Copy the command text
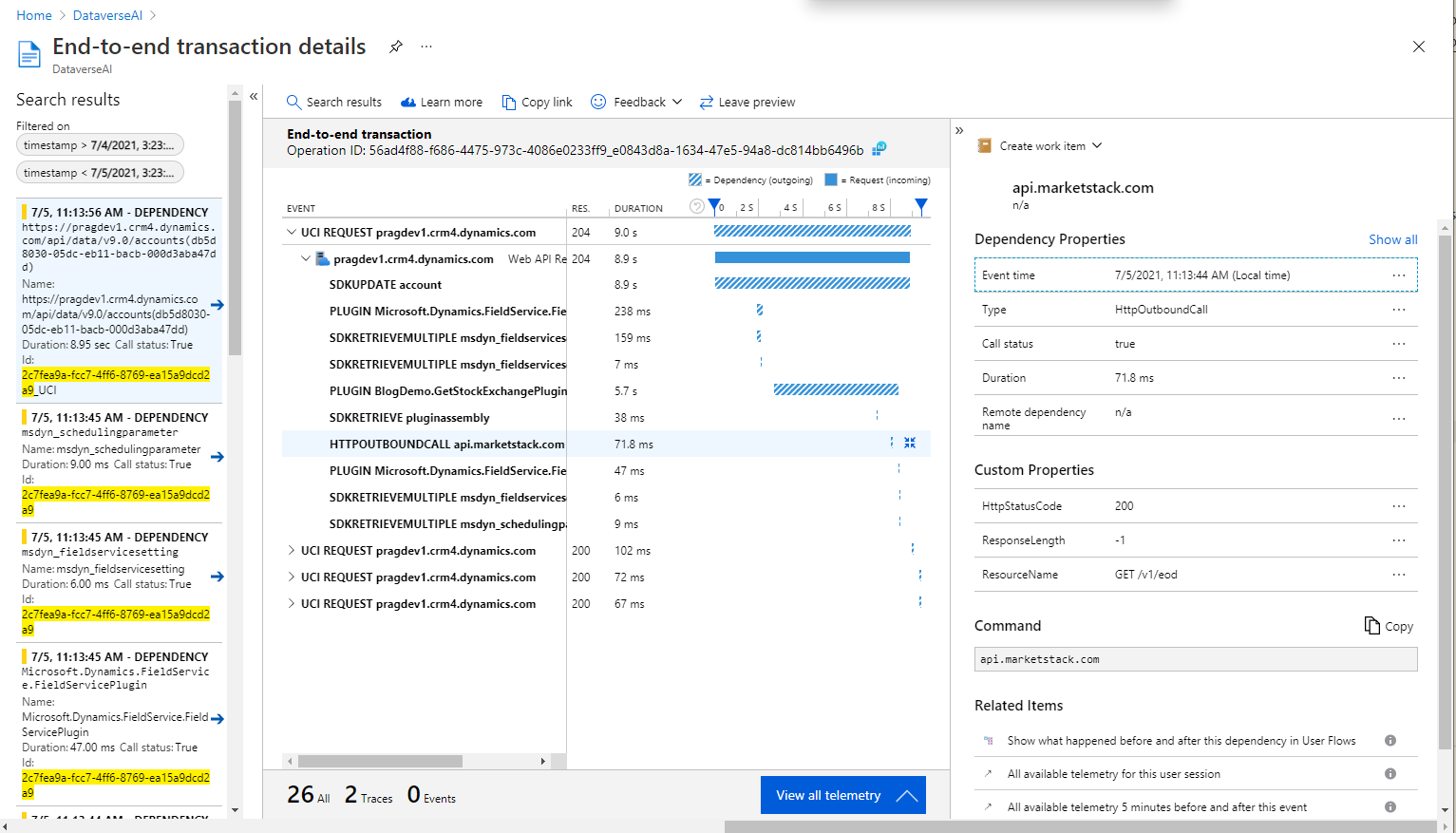The width and height of the screenshot is (1456, 833). (1389, 626)
